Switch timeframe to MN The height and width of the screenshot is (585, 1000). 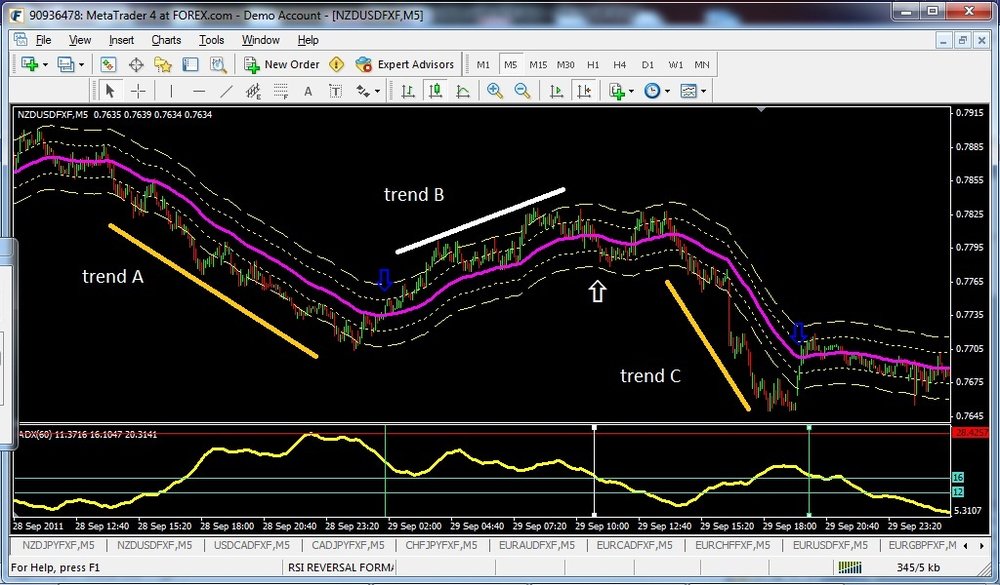click(x=702, y=64)
